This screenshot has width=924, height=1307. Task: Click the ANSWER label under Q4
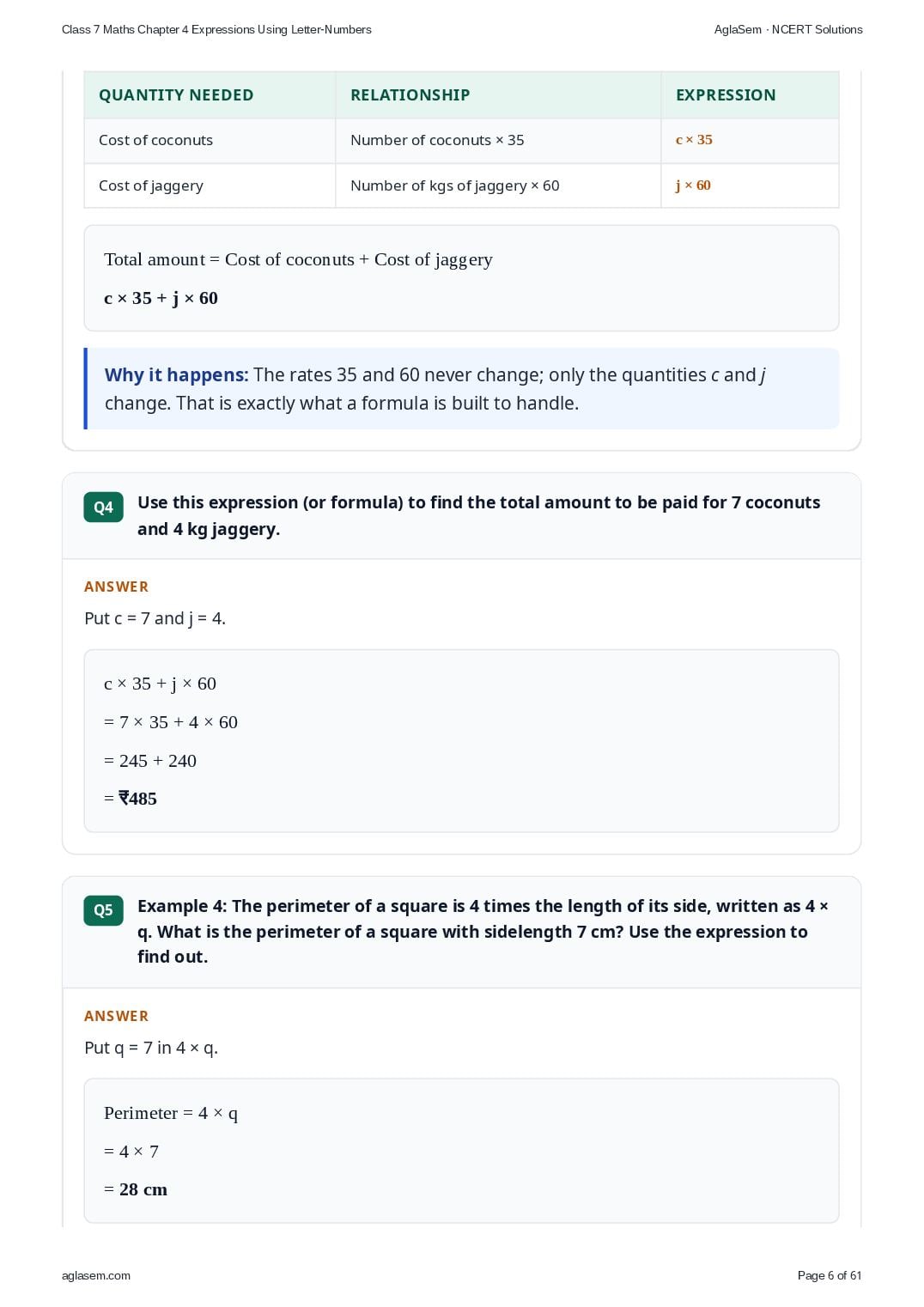pyautogui.click(x=116, y=587)
